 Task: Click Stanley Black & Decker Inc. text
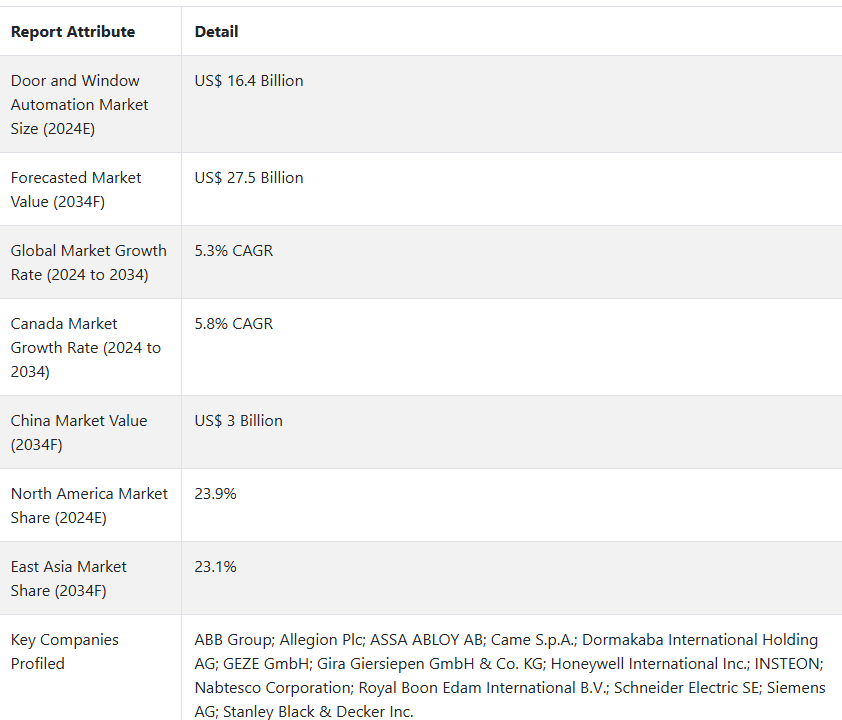click(318, 711)
